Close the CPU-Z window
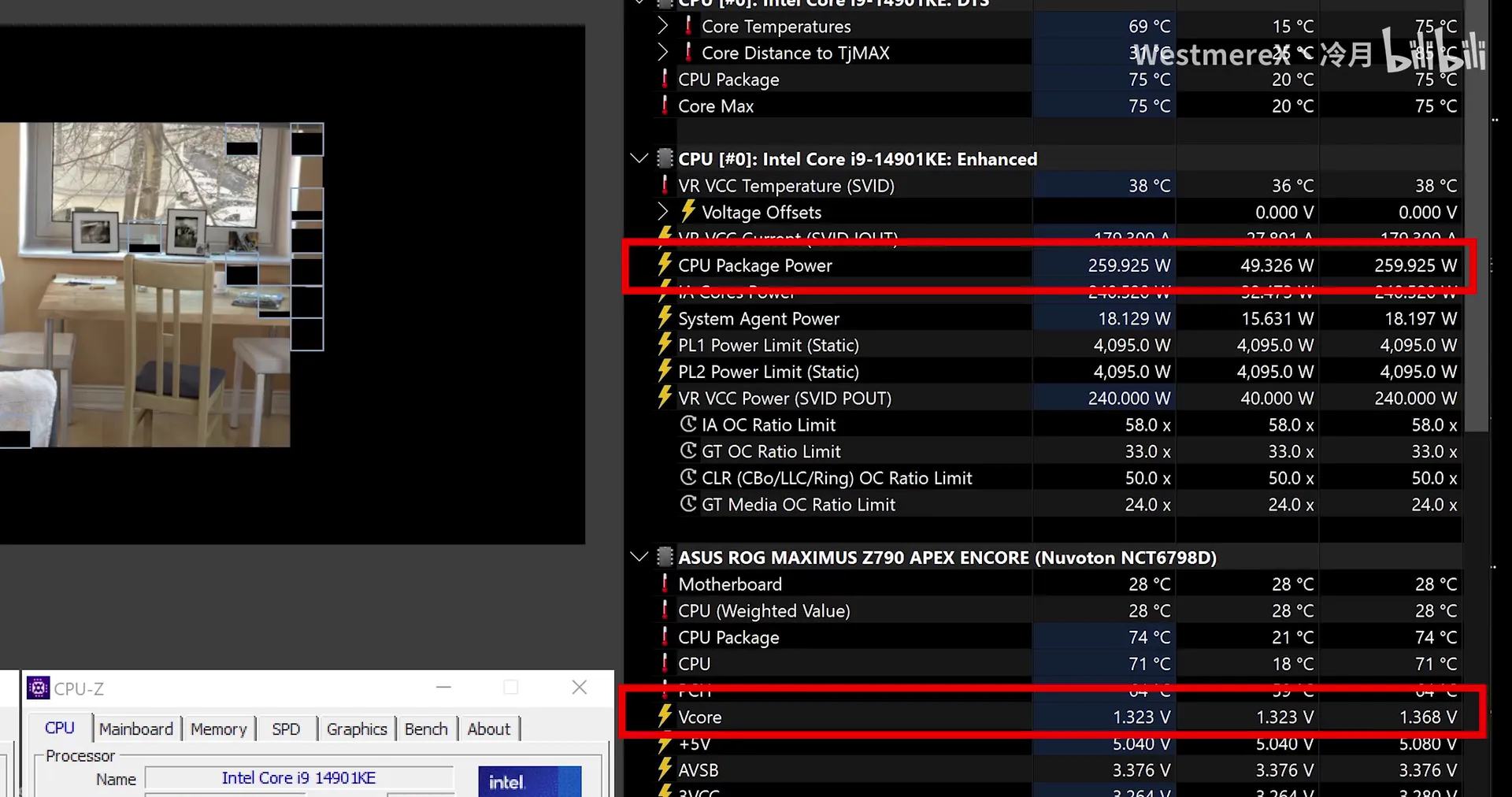Viewport: 1512px width, 797px height. (580, 688)
